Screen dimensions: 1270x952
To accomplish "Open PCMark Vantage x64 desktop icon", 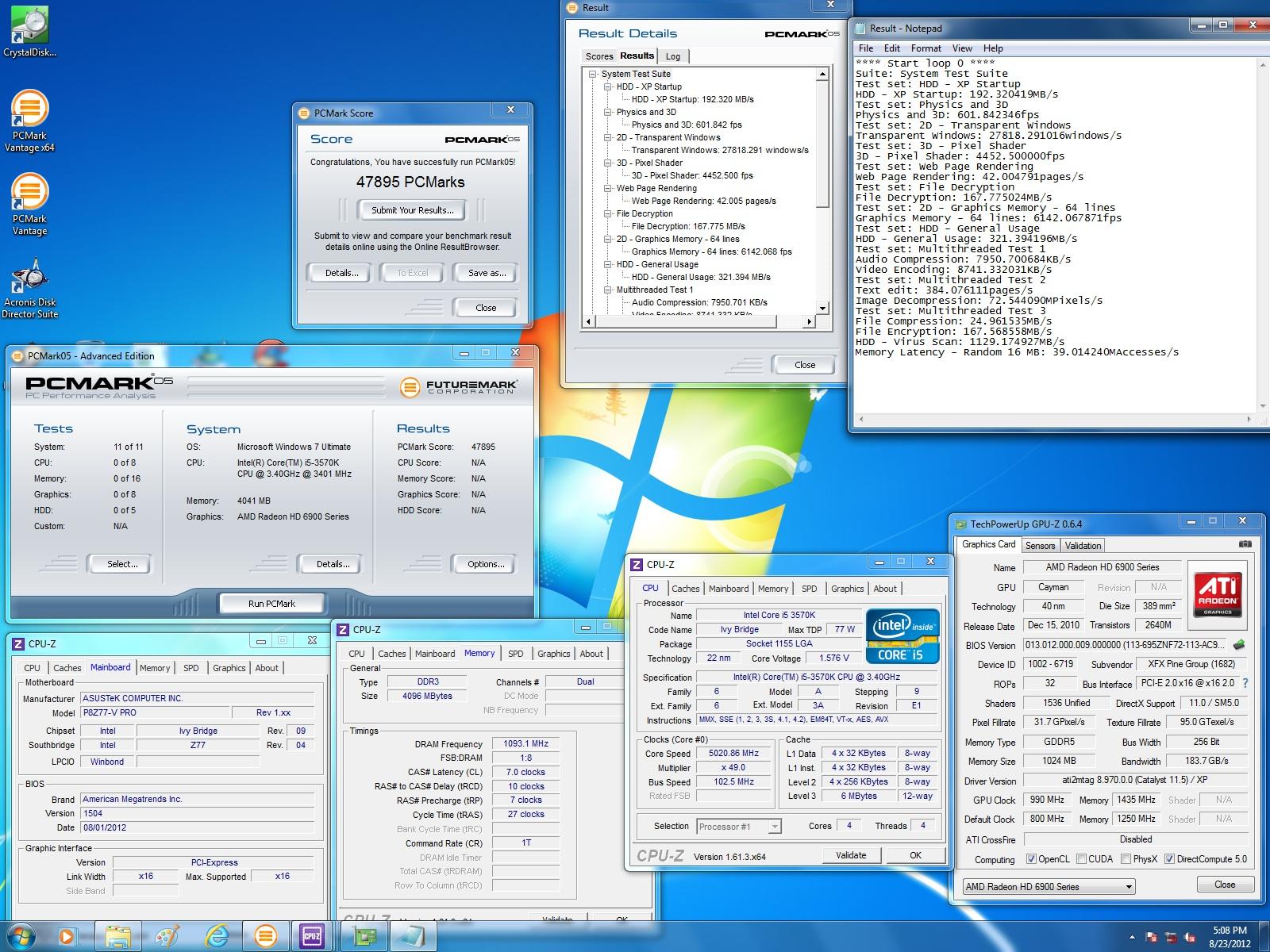I will (29, 121).
